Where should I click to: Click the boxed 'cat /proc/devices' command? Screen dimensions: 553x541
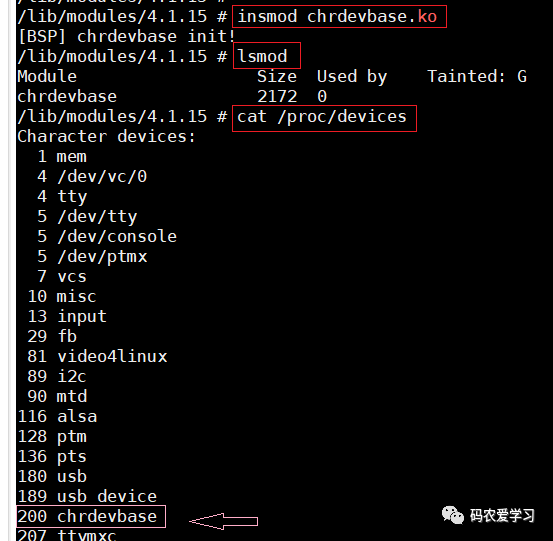(324, 118)
